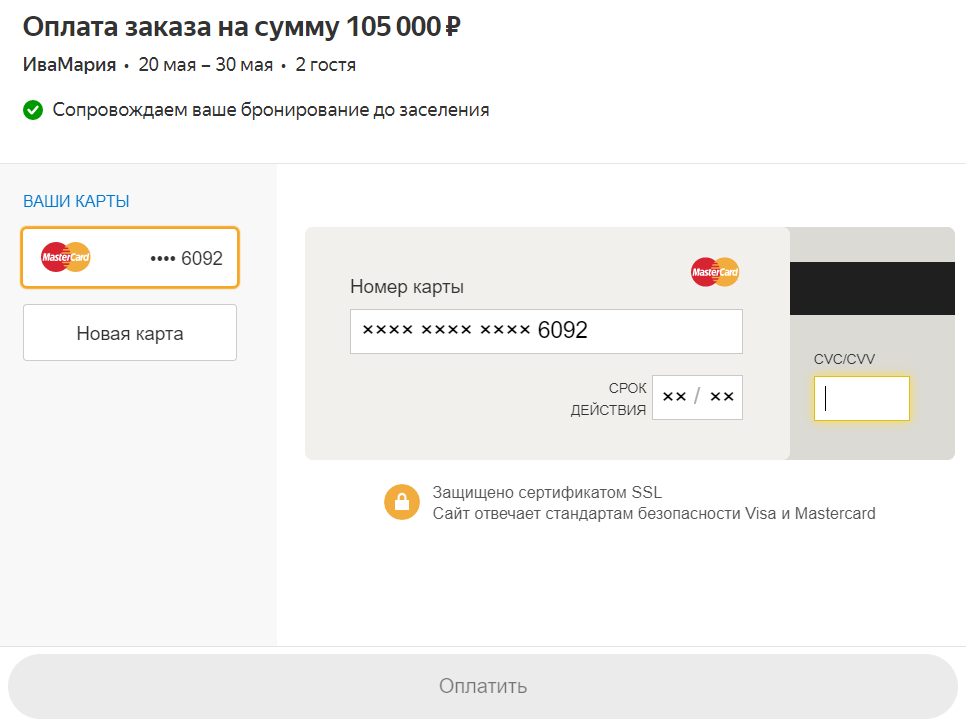Select saved card ending in 6092
This screenshot has height=726, width=966.
pos(130,258)
